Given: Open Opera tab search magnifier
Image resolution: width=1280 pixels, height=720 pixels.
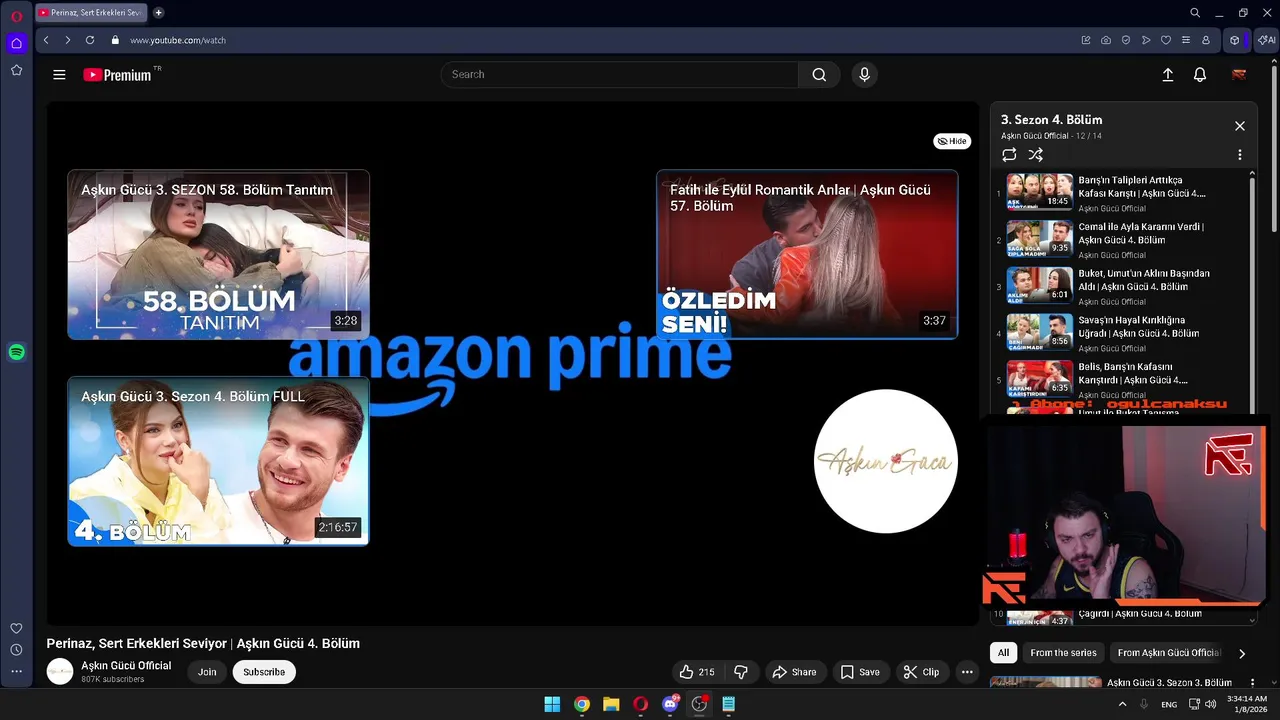Looking at the screenshot, I should 1195,13.
